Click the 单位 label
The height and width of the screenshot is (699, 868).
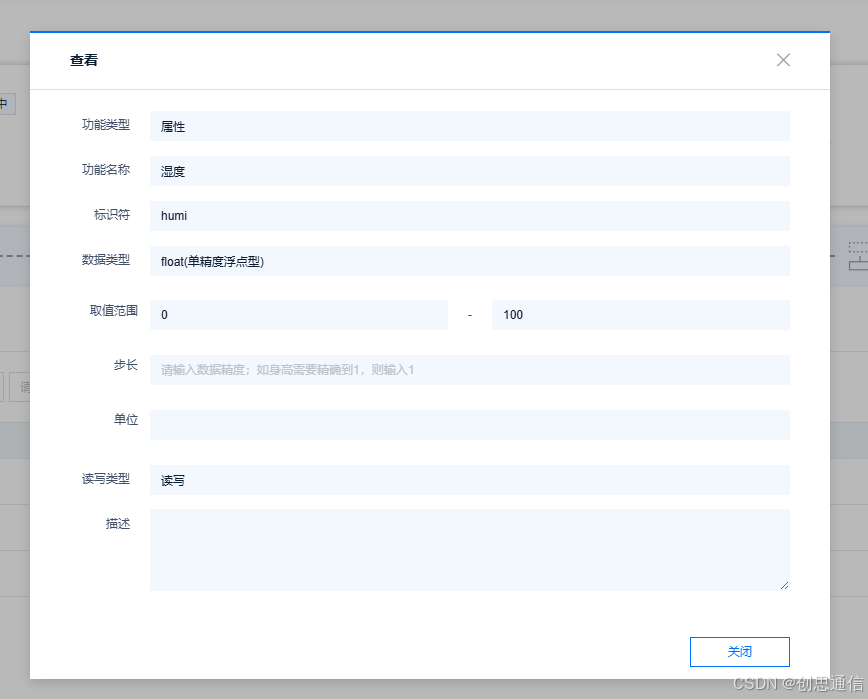(x=126, y=420)
